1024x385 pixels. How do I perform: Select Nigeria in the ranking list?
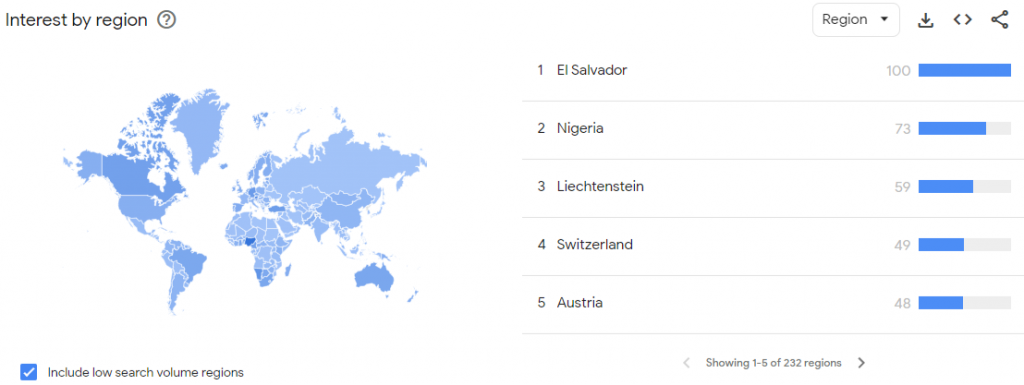coord(773,129)
